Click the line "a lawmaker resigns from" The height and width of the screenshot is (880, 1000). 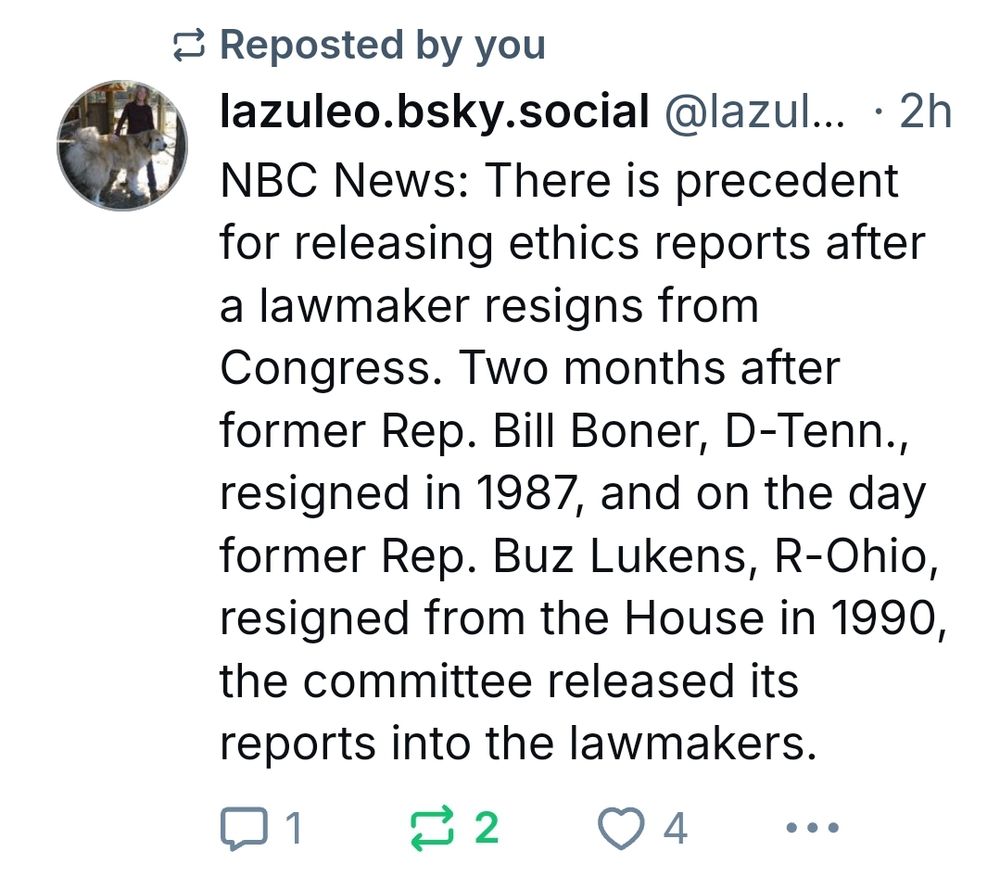tap(489, 307)
